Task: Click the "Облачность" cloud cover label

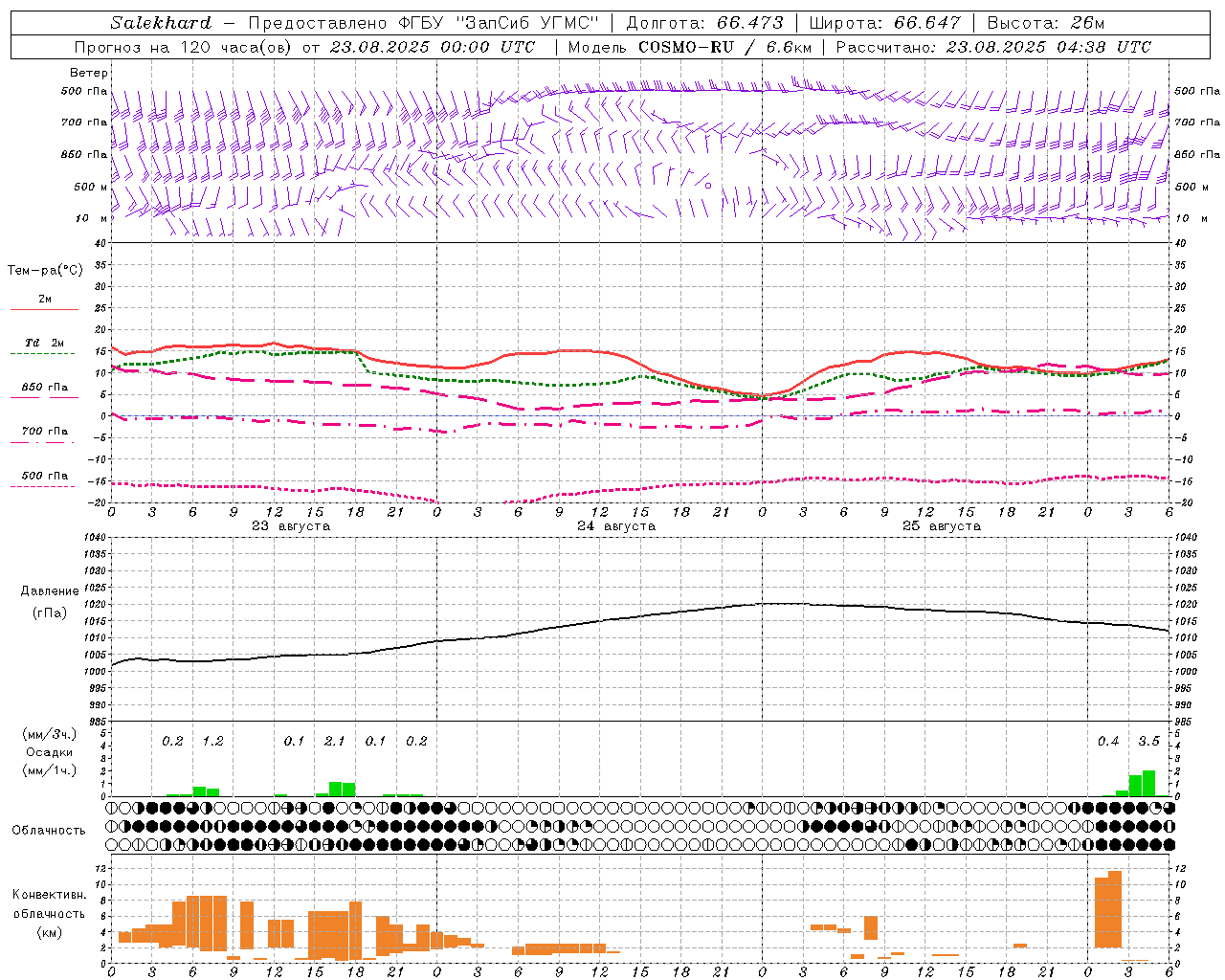Action: (49, 831)
